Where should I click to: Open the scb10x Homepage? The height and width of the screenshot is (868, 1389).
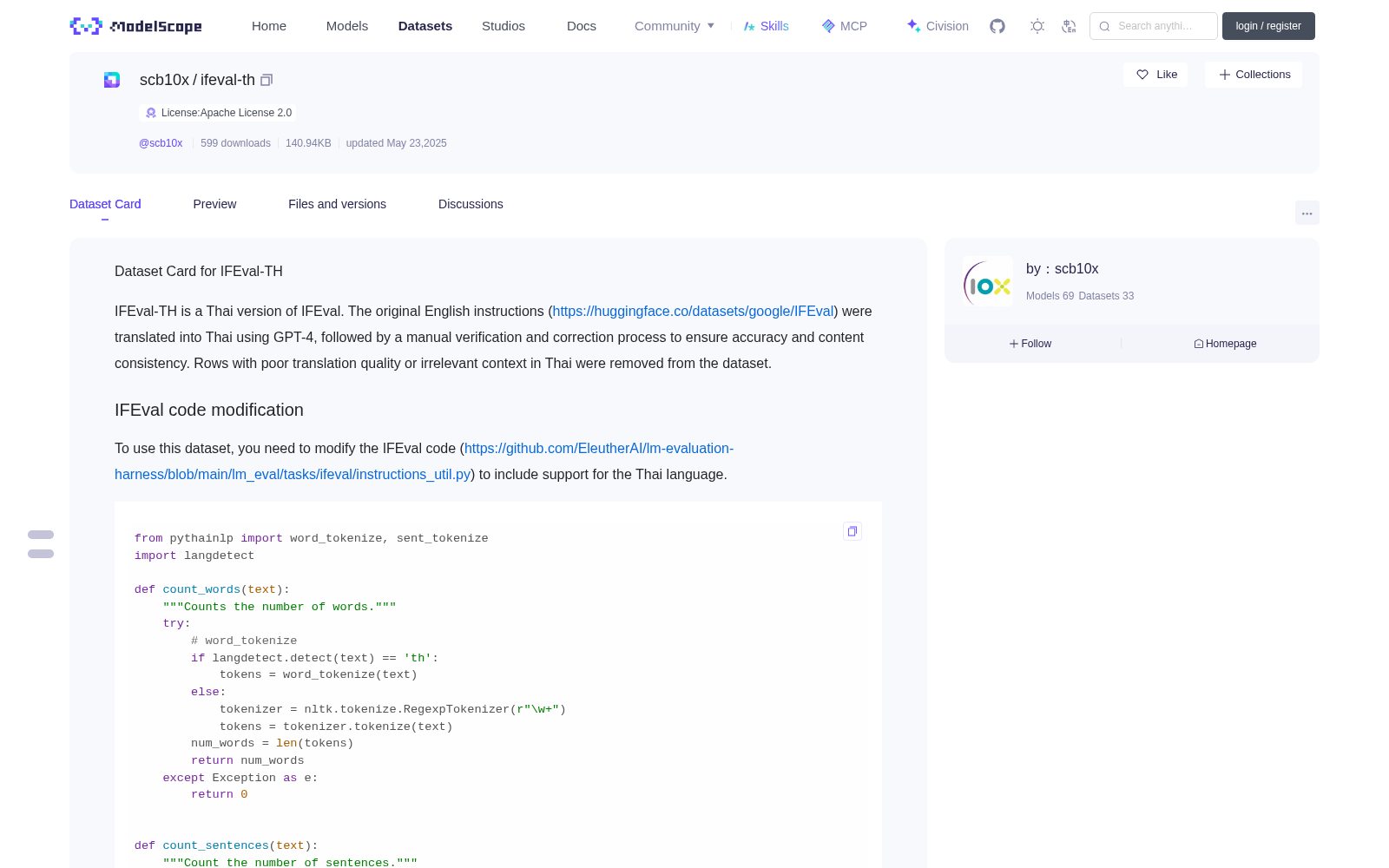[x=1225, y=344]
